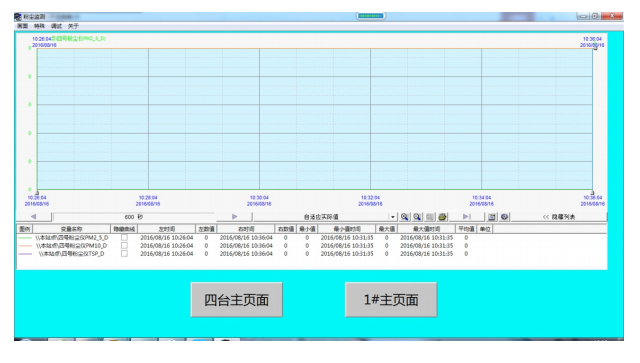640x363 pixels.
Task: Click the left arrow to scroll time backward
Action: [x=33, y=217]
